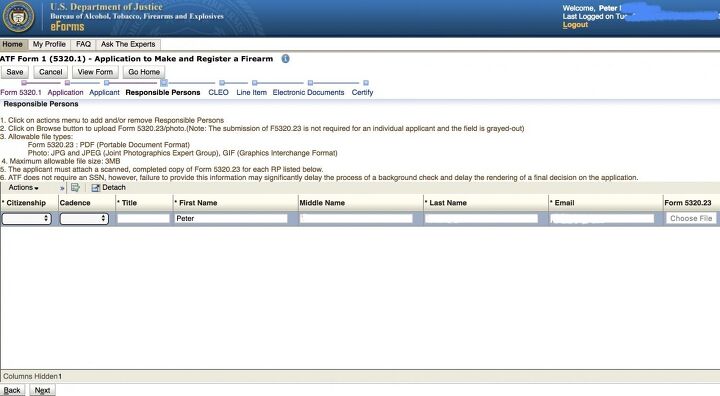This screenshot has width=720, height=396.
Task: Select the Responsible Persons step marker
Action: click(164, 83)
